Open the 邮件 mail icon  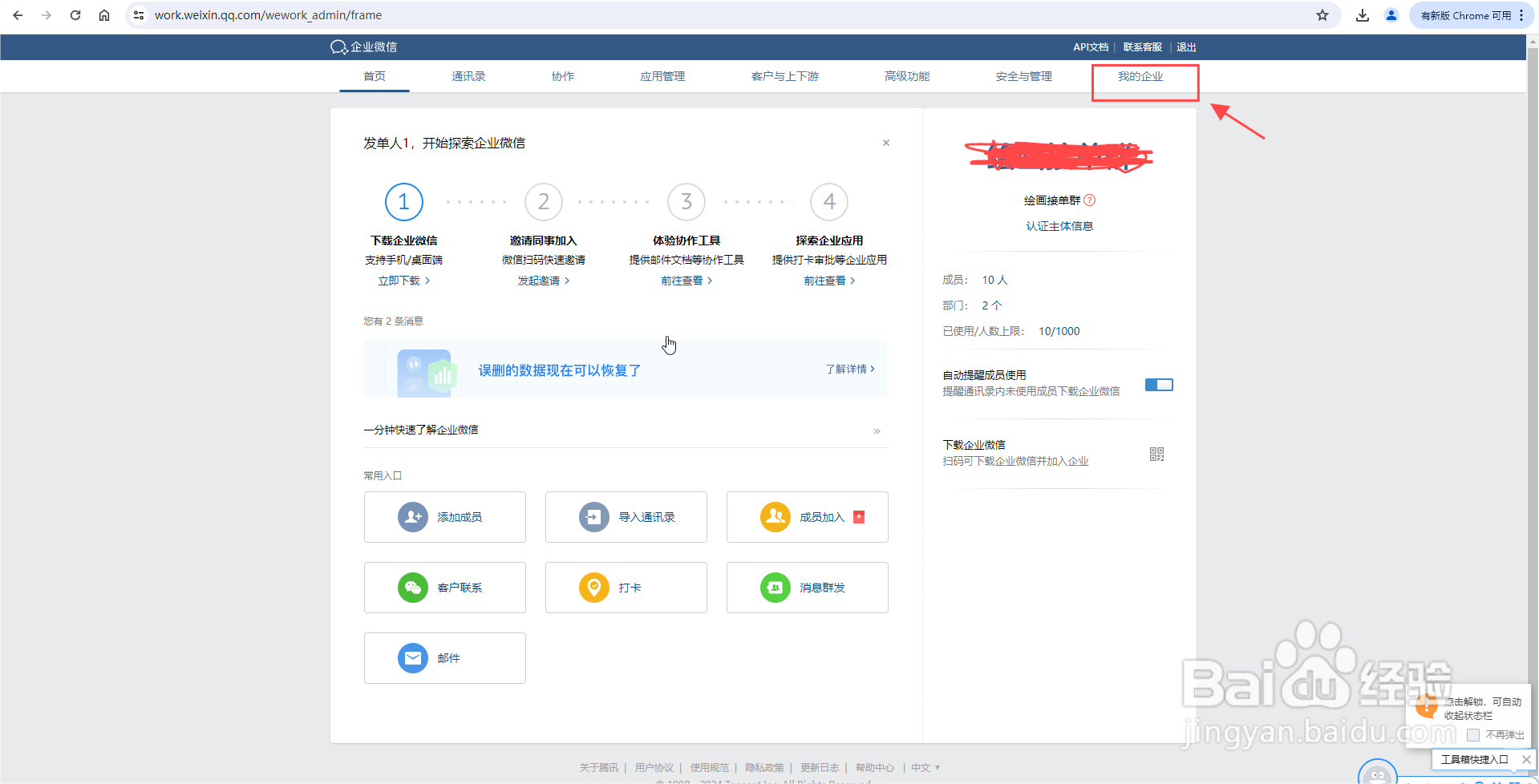point(412,658)
